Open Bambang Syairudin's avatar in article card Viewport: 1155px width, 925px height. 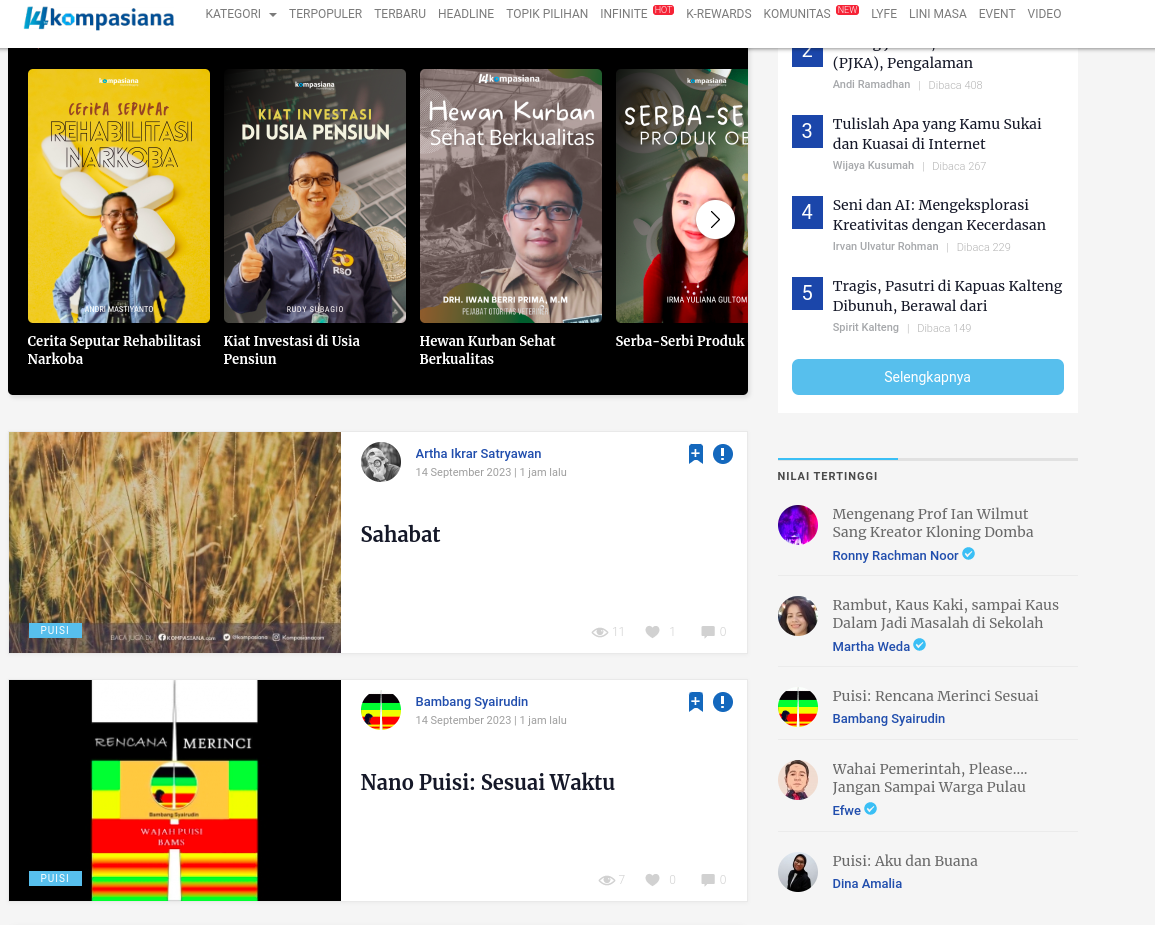click(x=381, y=710)
